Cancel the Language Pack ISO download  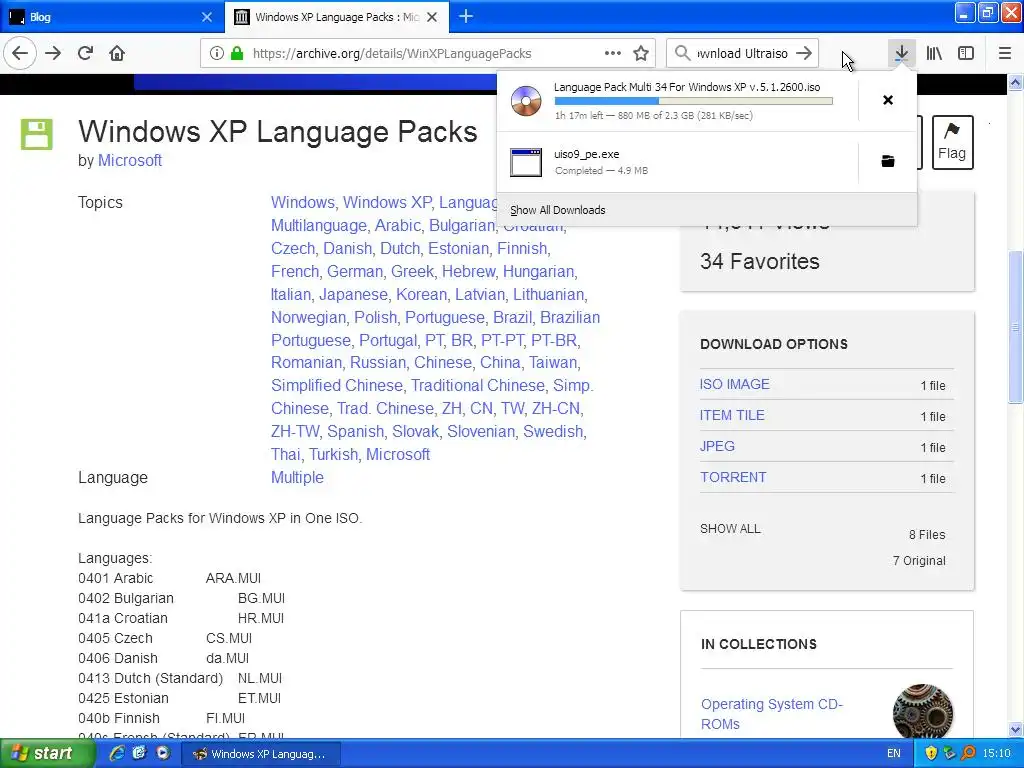pyautogui.click(x=888, y=100)
